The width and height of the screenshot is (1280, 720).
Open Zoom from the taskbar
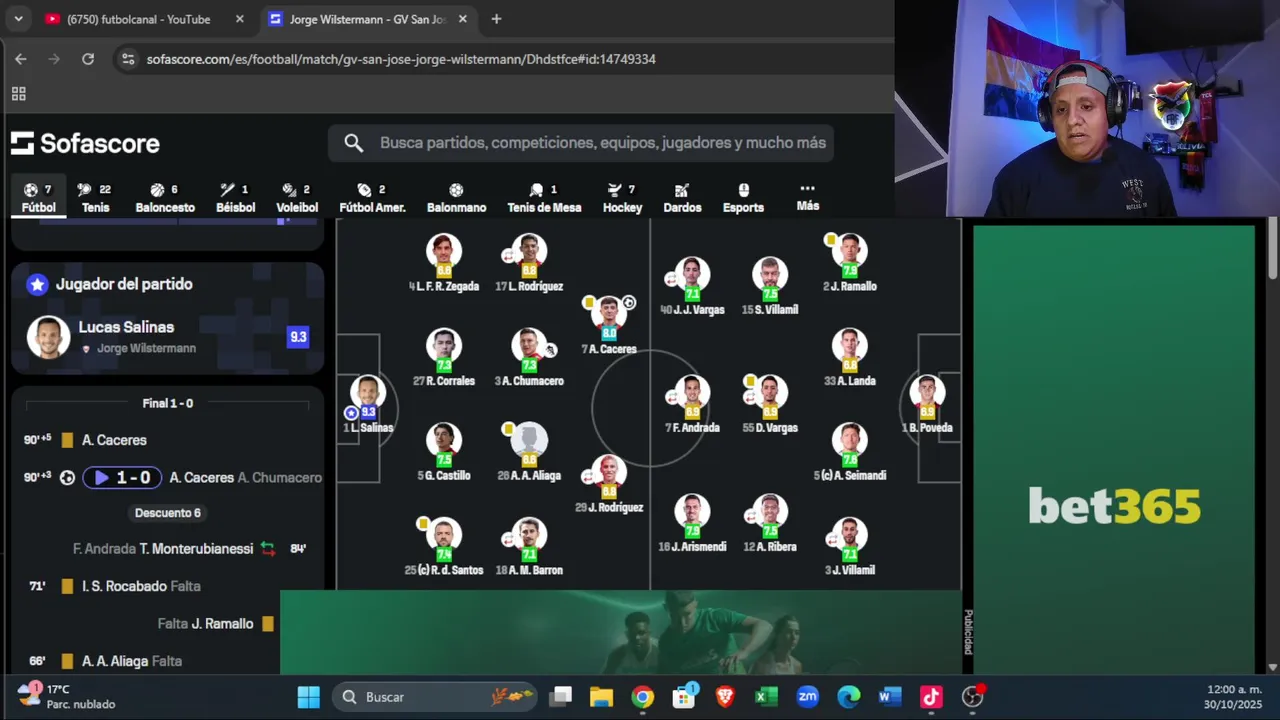tap(807, 697)
